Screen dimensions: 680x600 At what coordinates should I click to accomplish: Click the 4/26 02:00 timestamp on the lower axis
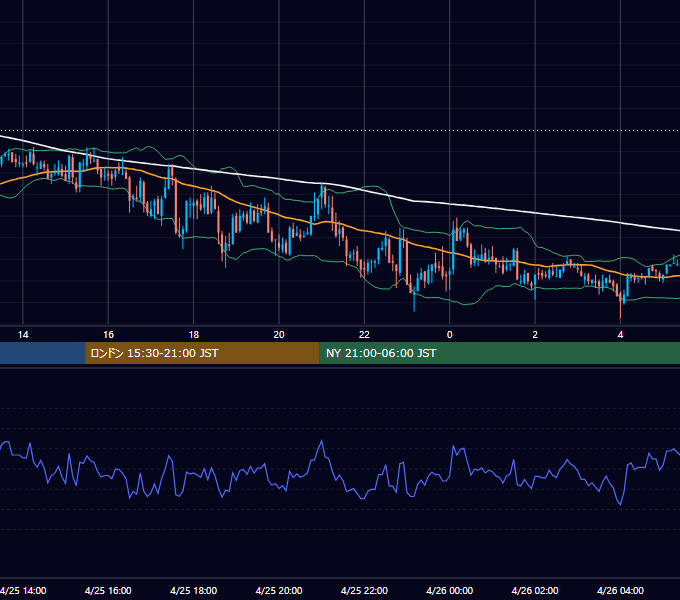(535, 590)
